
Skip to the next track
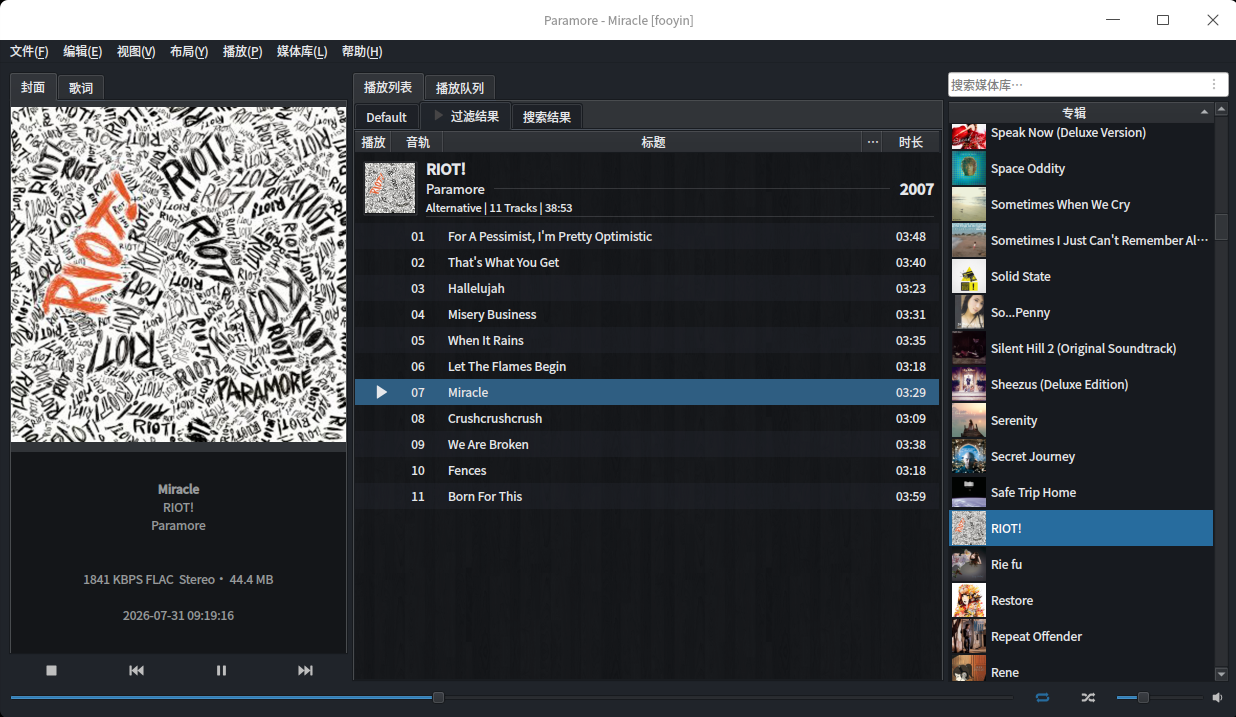point(306,670)
